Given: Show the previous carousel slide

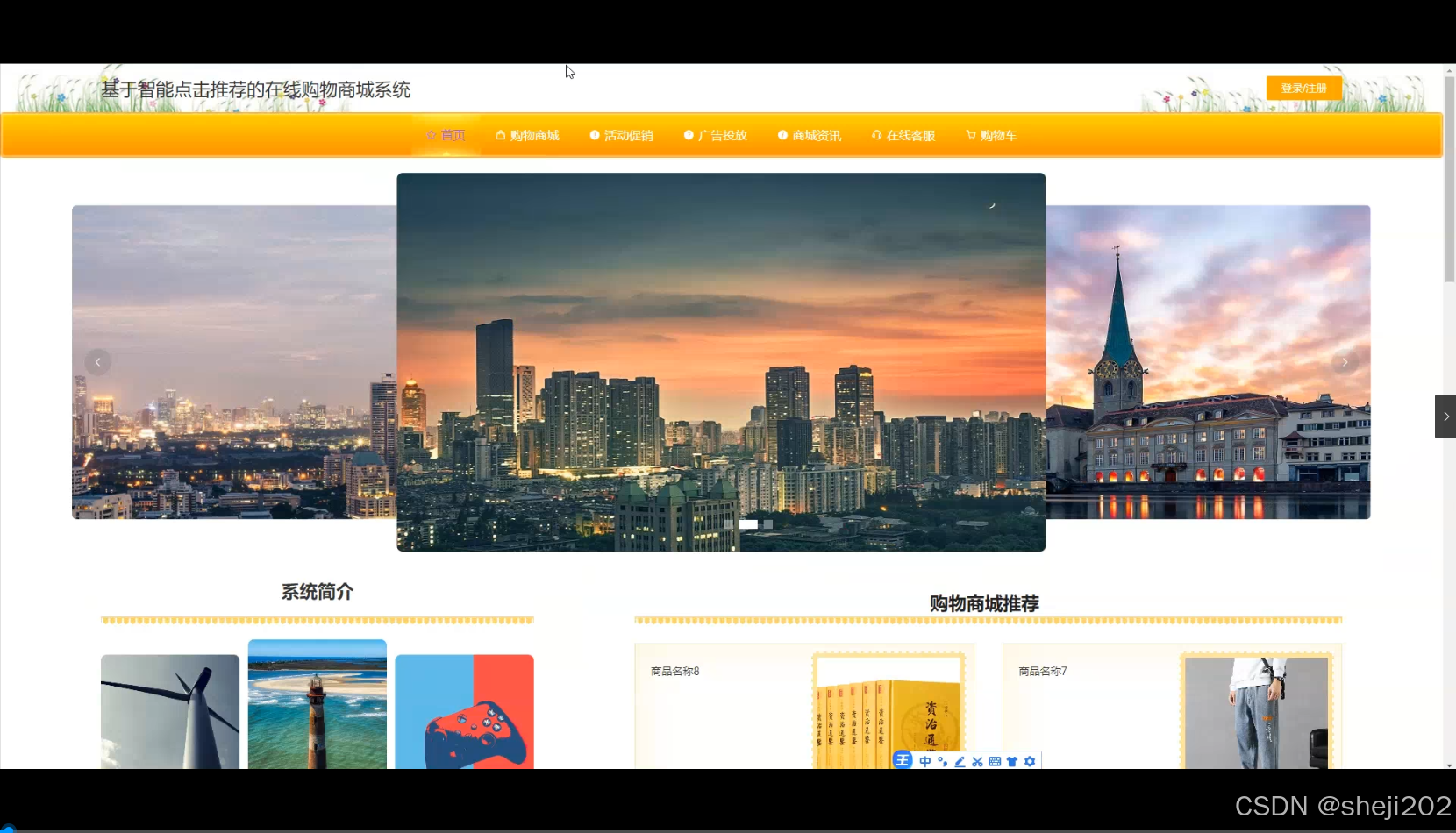Looking at the screenshot, I should [97, 362].
